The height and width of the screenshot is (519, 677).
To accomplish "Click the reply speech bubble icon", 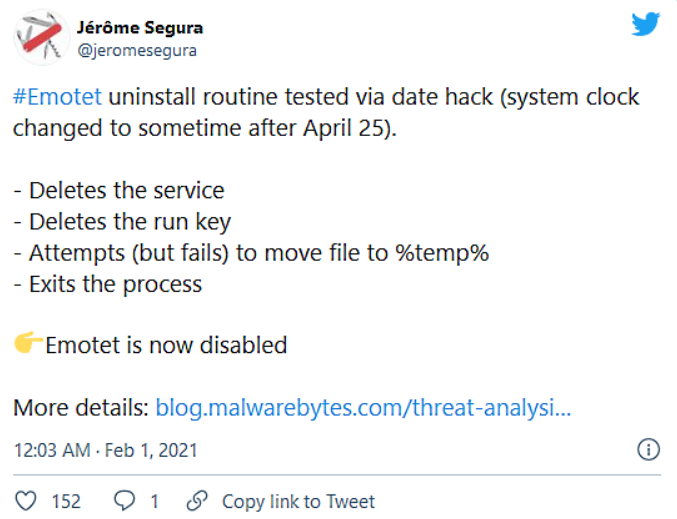I will 124,500.
